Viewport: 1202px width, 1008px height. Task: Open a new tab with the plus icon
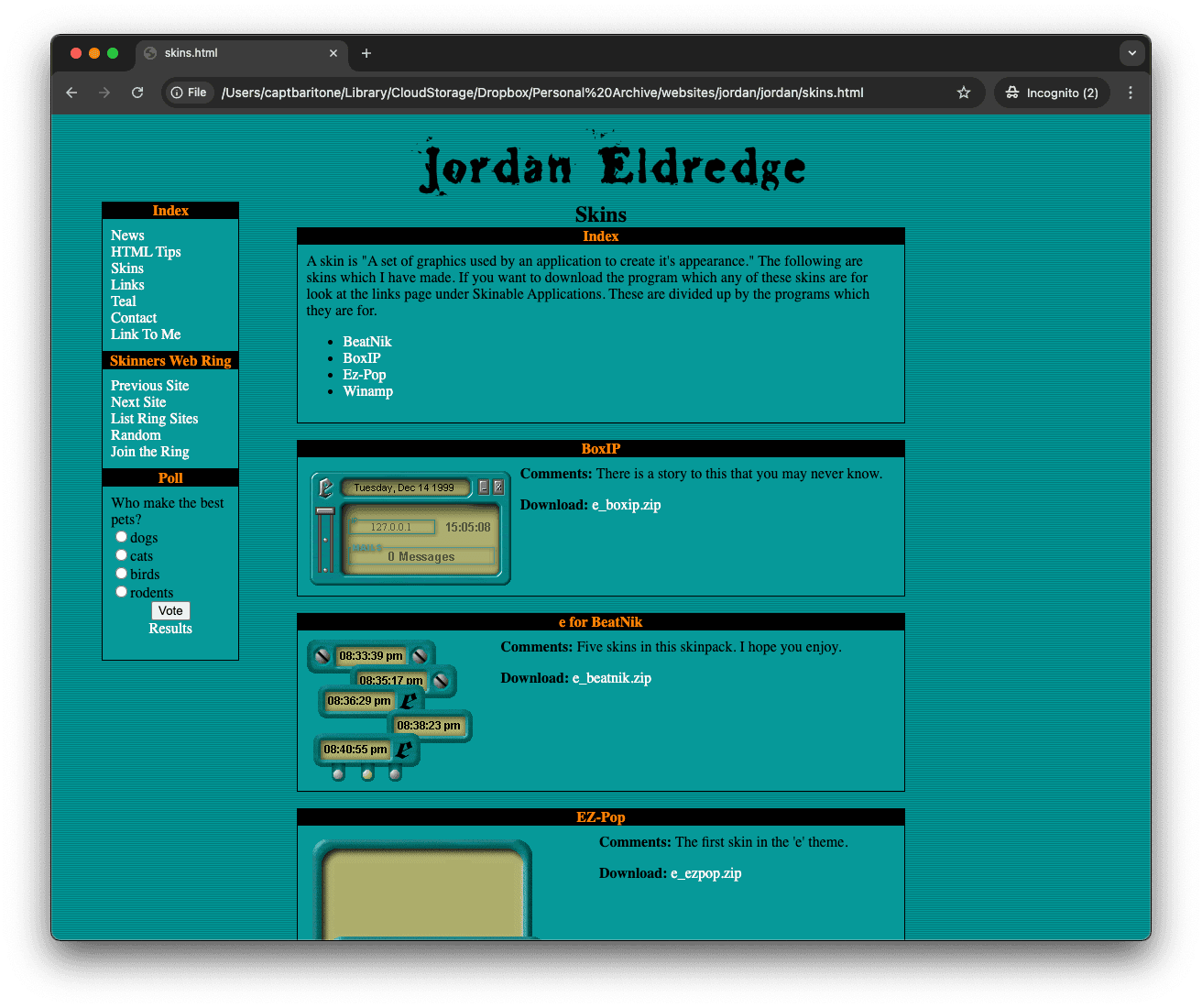click(366, 53)
